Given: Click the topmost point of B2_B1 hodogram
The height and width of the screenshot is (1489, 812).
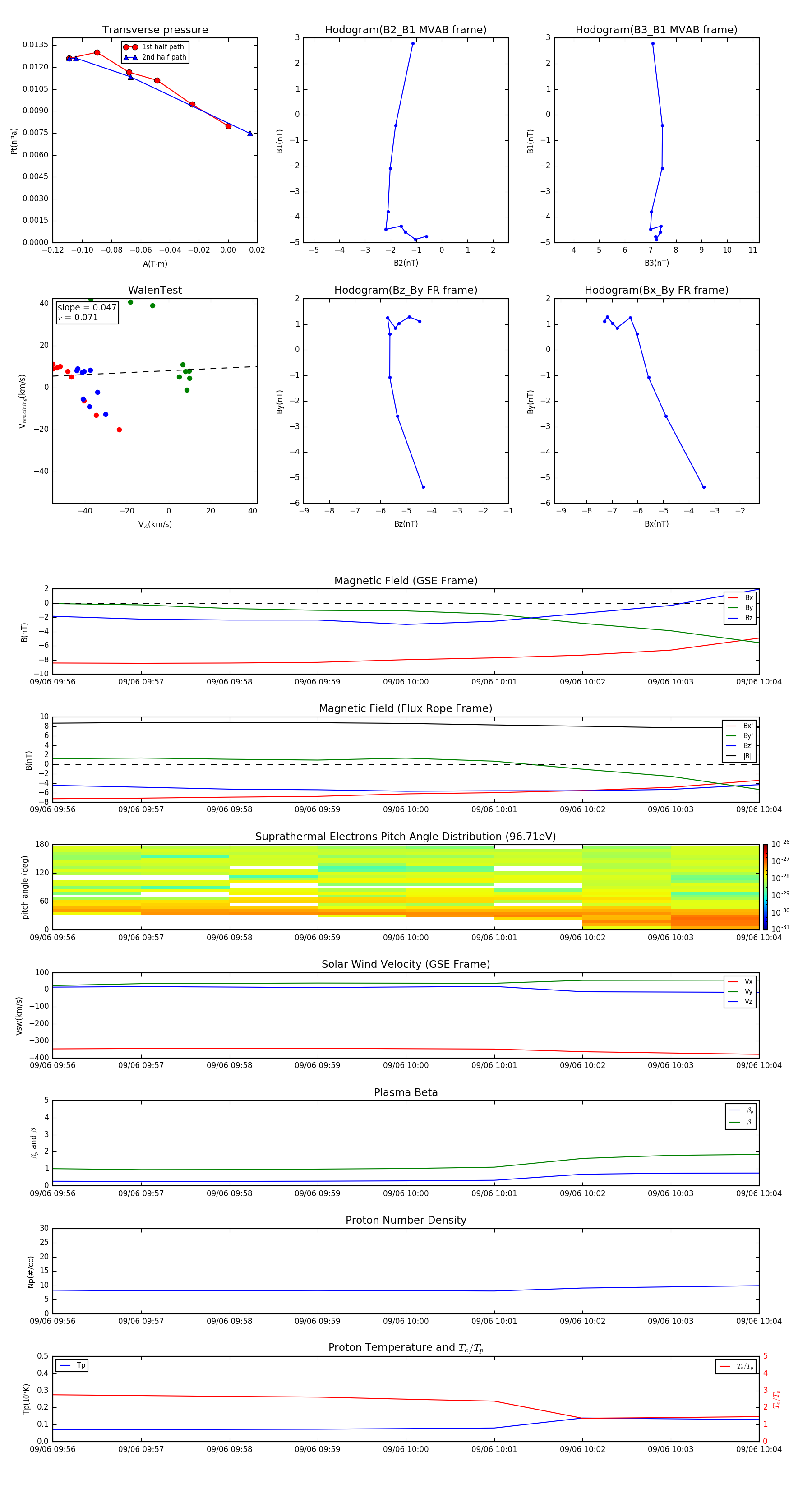Looking at the screenshot, I should click(x=413, y=43).
